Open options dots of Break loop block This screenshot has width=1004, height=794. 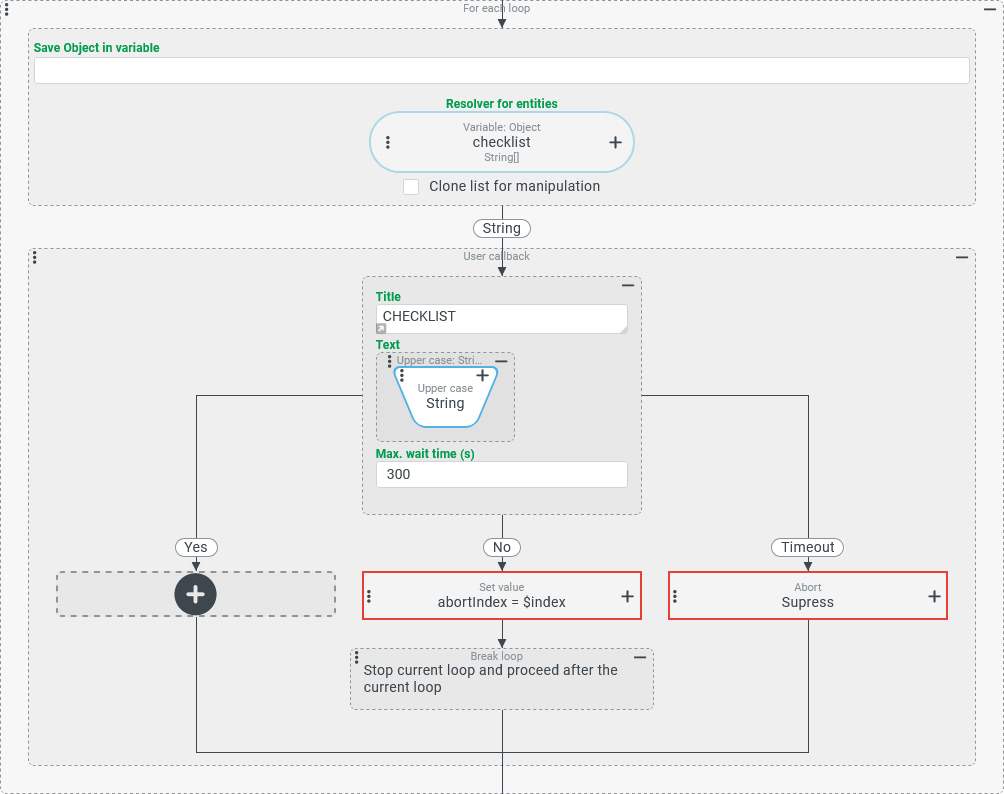point(357,657)
